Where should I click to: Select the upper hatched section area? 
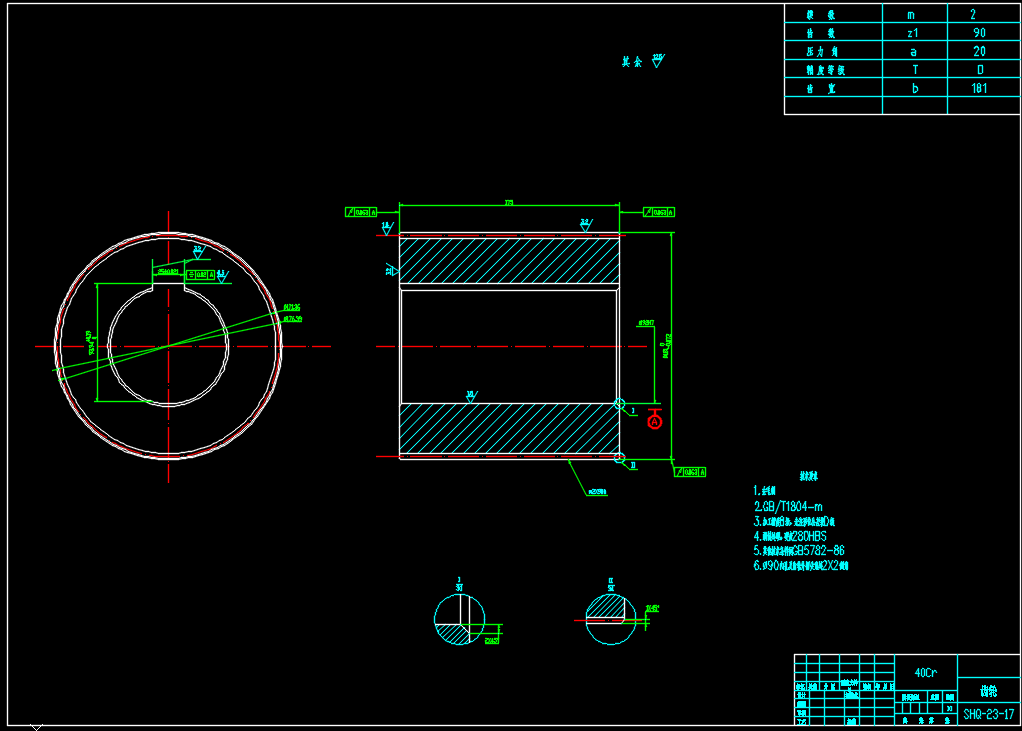pos(509,260)
